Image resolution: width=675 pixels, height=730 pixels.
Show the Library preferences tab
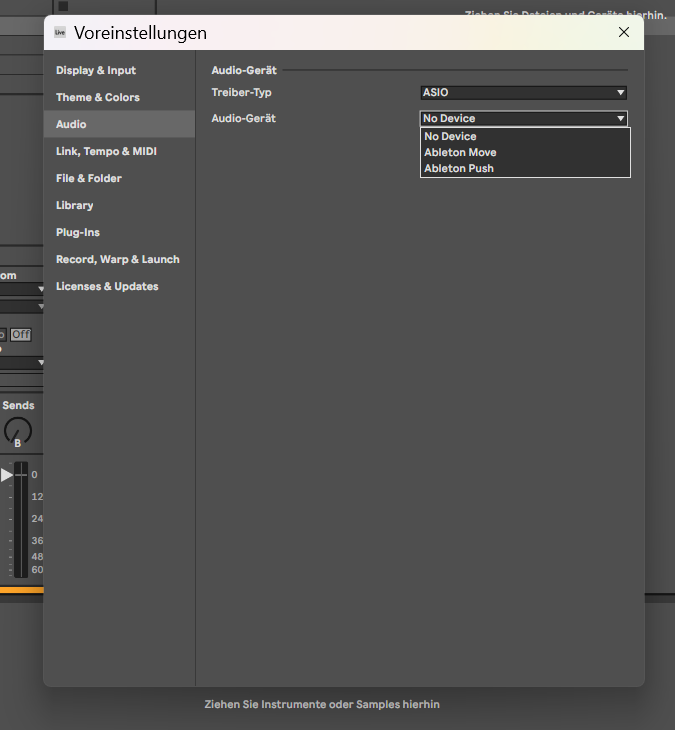(75, 205)
